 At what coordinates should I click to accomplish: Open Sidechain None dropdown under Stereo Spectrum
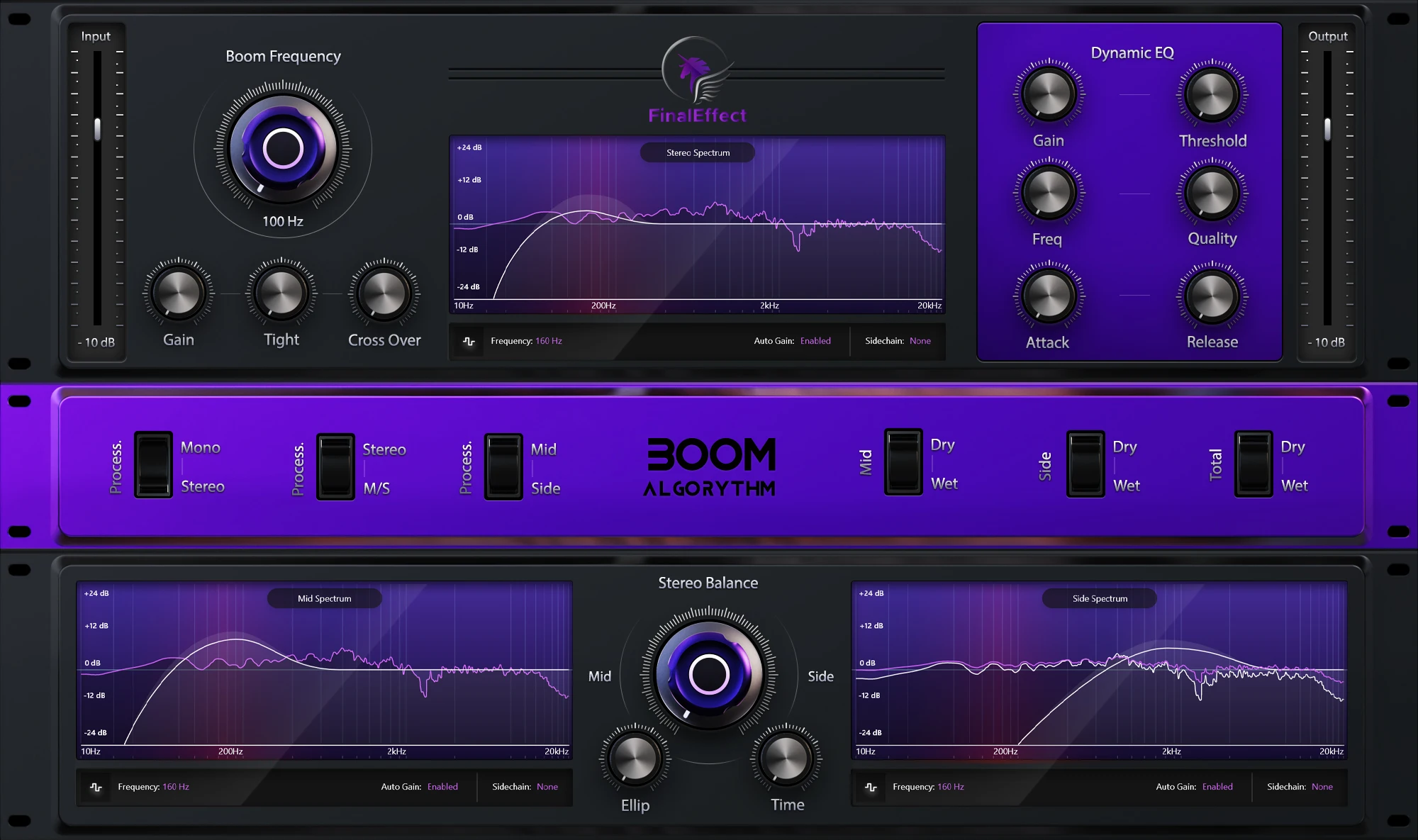[x=920, y=341]
